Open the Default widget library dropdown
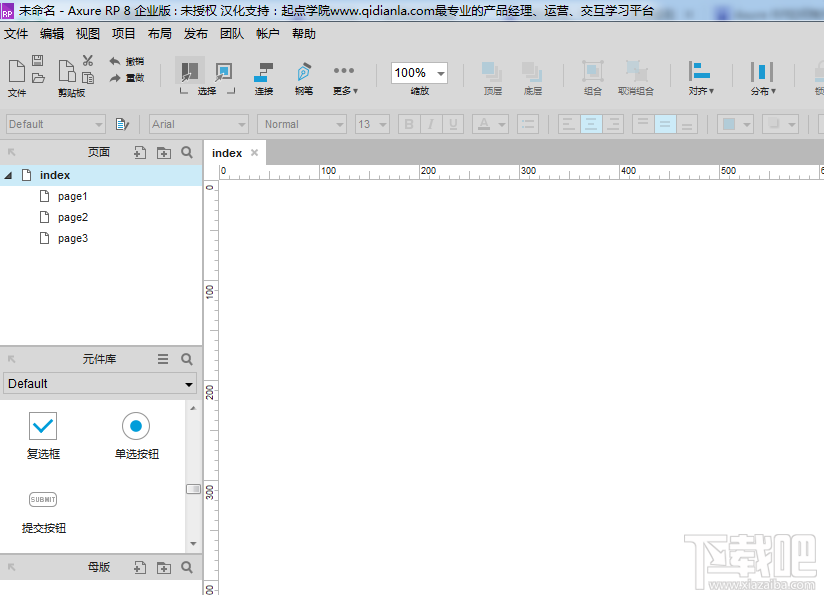Viewport: 824px width, 595px height. tap(100, 384)
